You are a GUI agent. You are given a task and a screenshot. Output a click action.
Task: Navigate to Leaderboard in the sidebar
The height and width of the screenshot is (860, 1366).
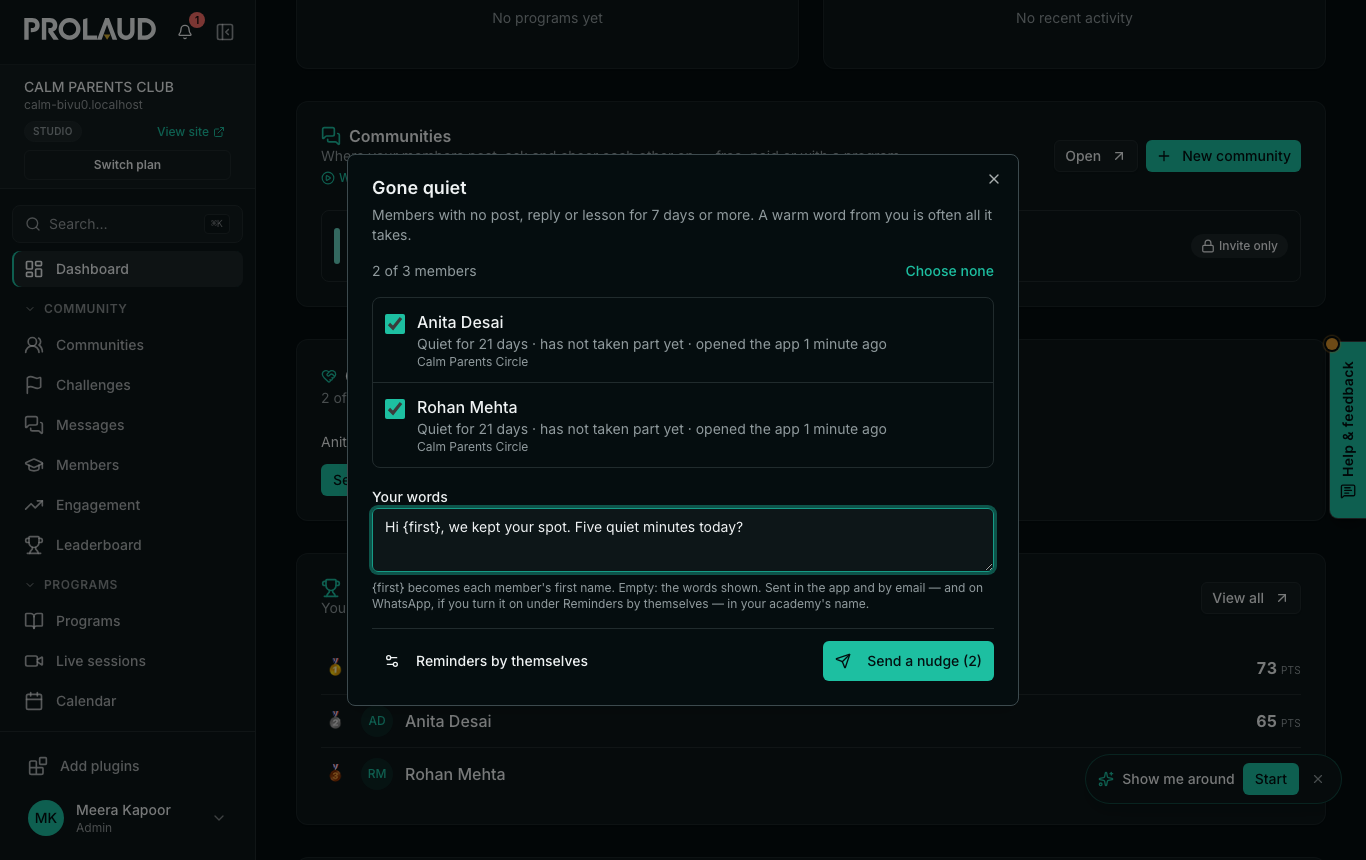point(127,545)
